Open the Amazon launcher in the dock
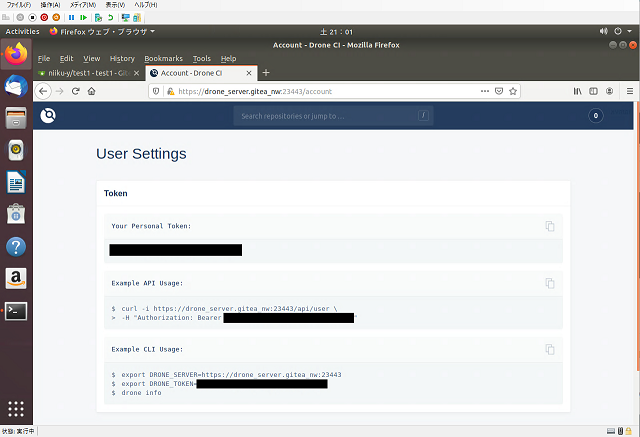The image size is (640, 437). tap(16, 279)
